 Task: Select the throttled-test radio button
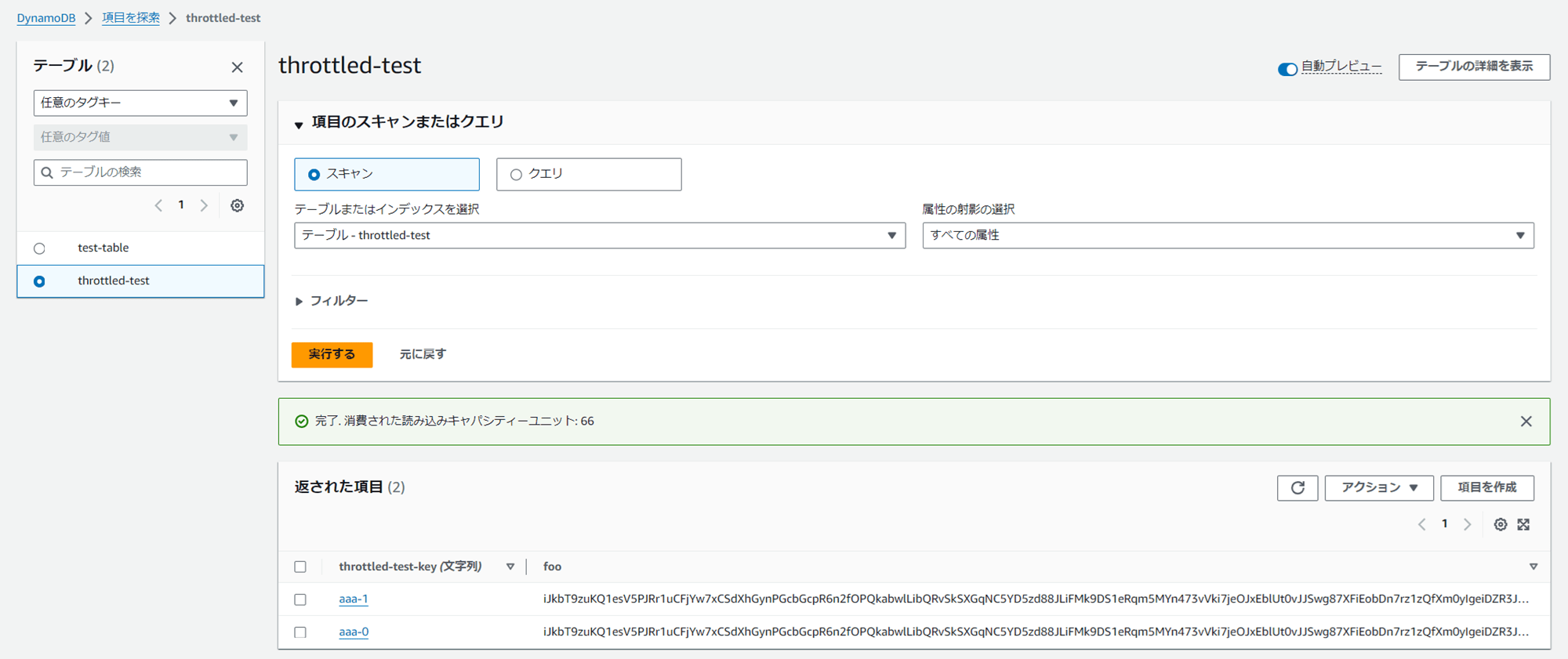click(39, 281)
